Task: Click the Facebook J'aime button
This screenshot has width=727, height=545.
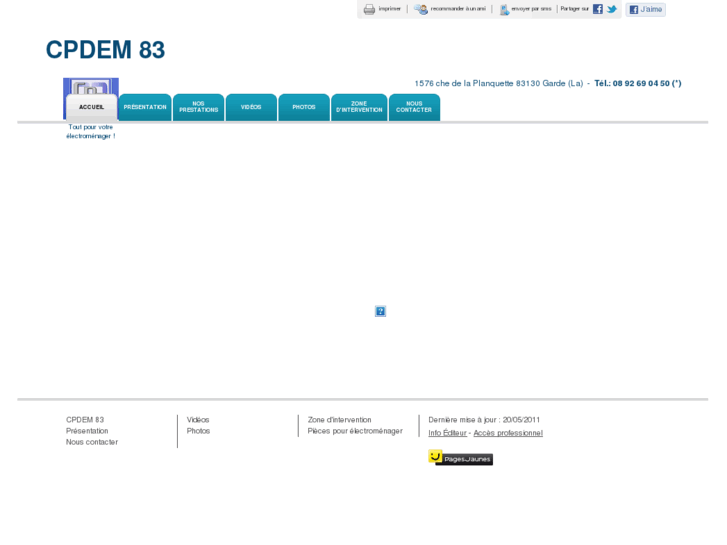Action: point(645,9)
